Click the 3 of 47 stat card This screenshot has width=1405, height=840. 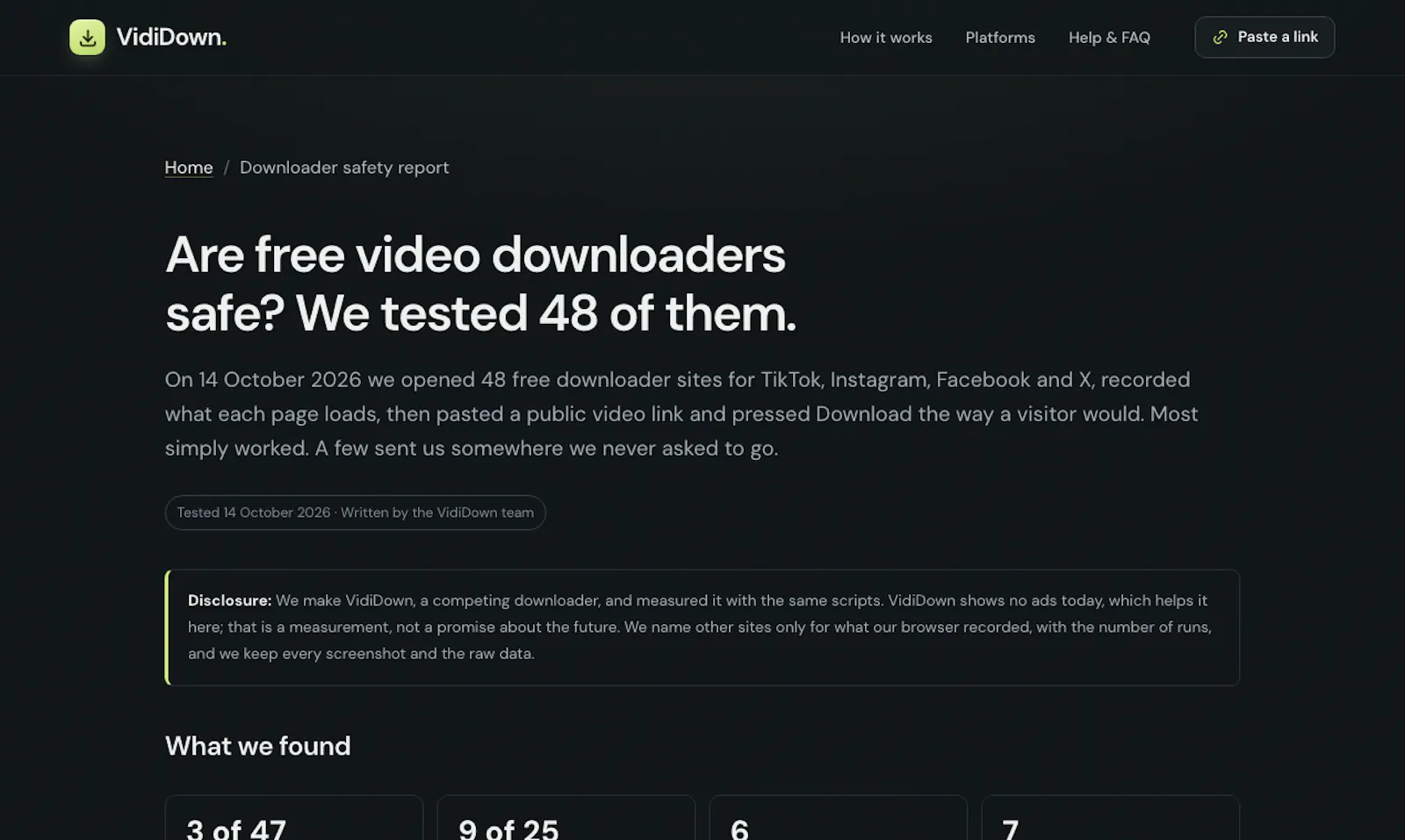(x=294, y=818)
